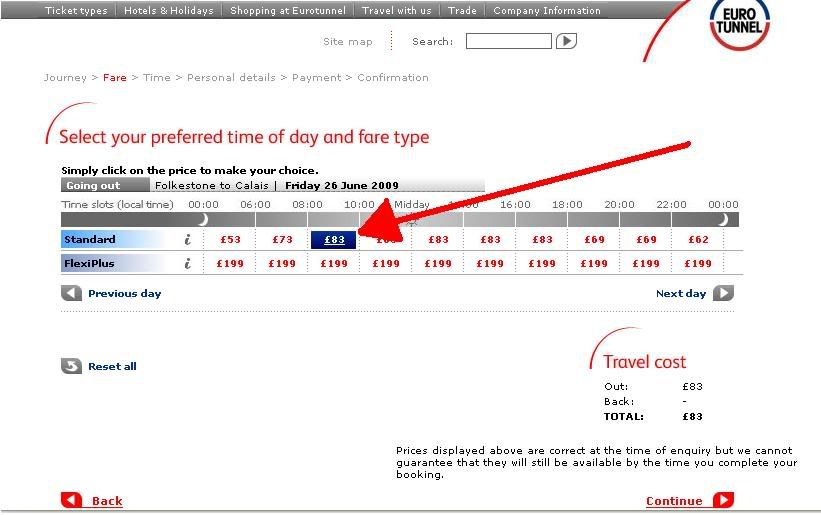Select Standard £69 fare at 20:00
Screen dimensions: 821x515
click(x=646, y=240)
